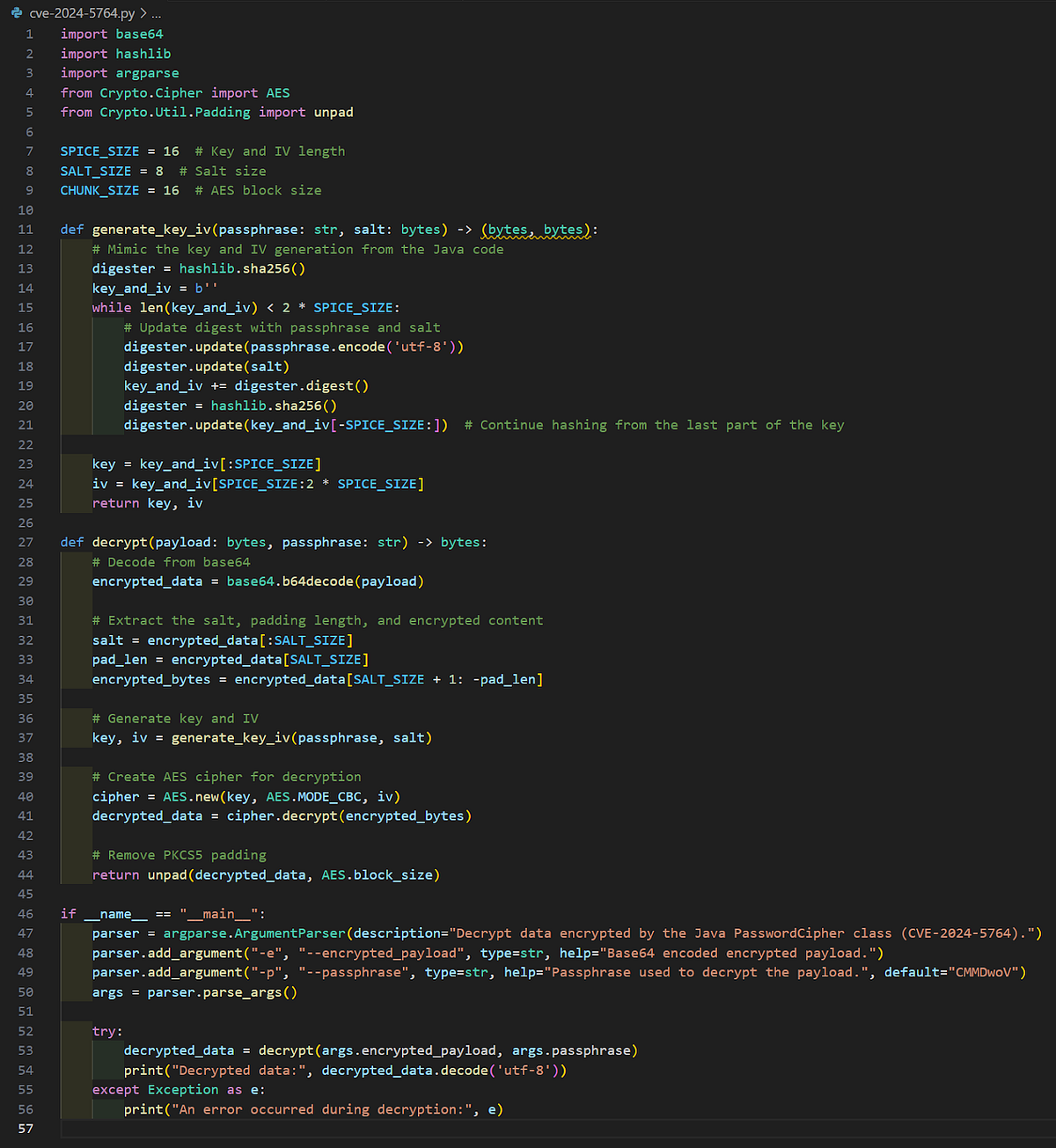Screen dimensions: 1056x1148
Task: Click 'key_and_iv += digester.digest()' line
Action: click(x=246, y=385)
